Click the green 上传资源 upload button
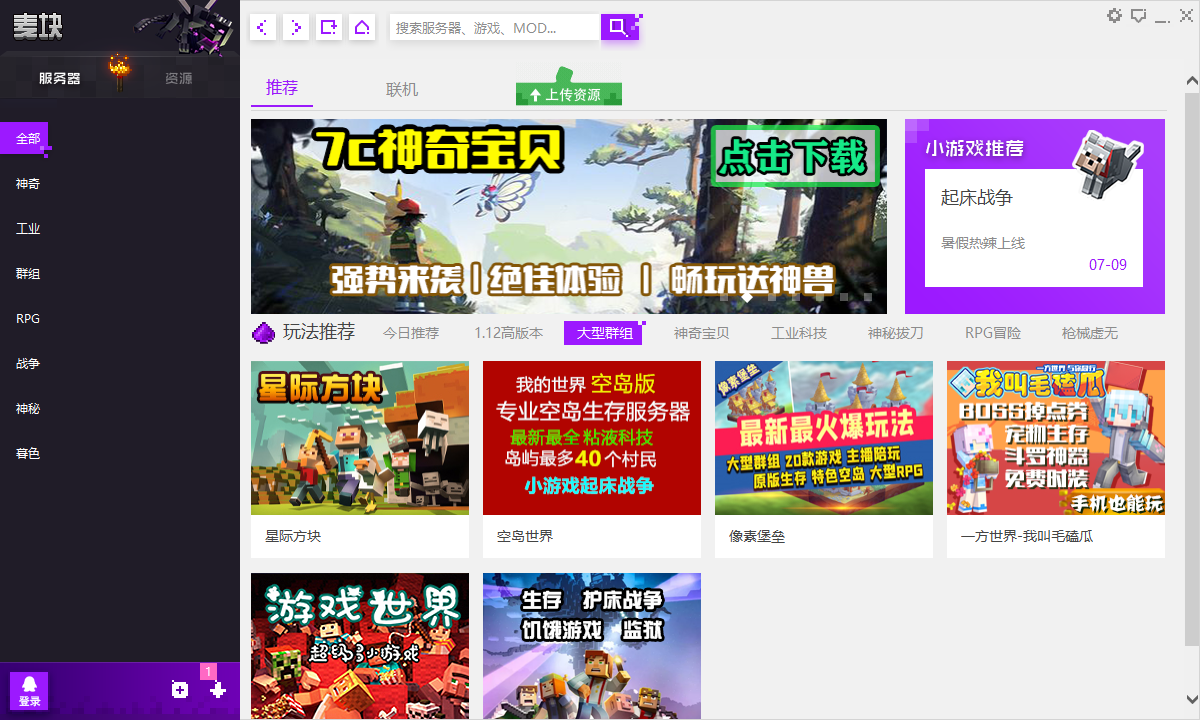The image size is (1200, 720). pos(569,94)
